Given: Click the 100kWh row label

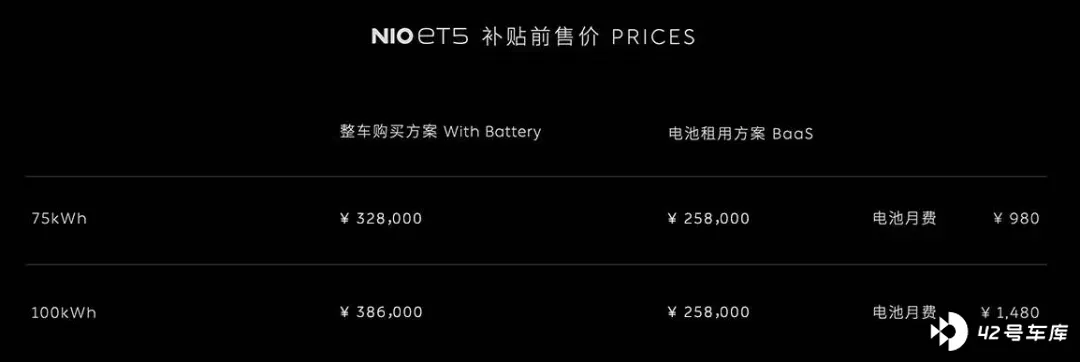Looking at the screenshot, I should [63, 312].
